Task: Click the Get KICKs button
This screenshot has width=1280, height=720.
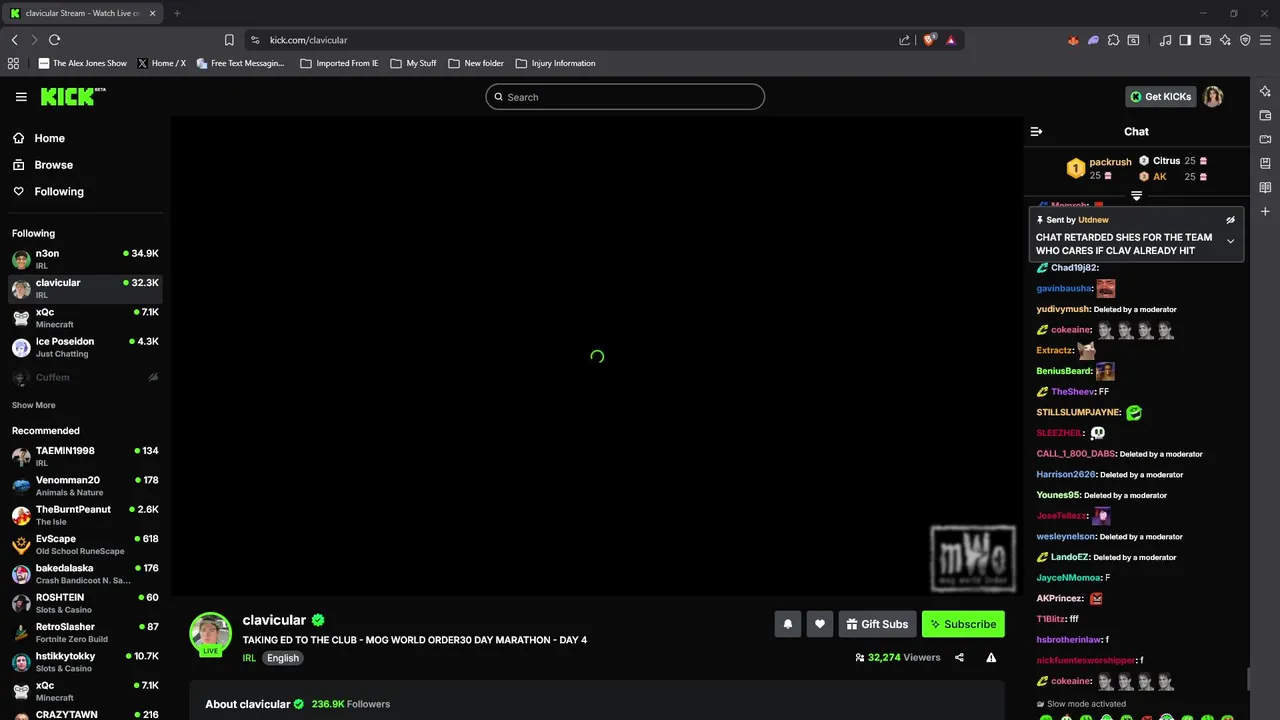Action: (x=1160, y=96)
